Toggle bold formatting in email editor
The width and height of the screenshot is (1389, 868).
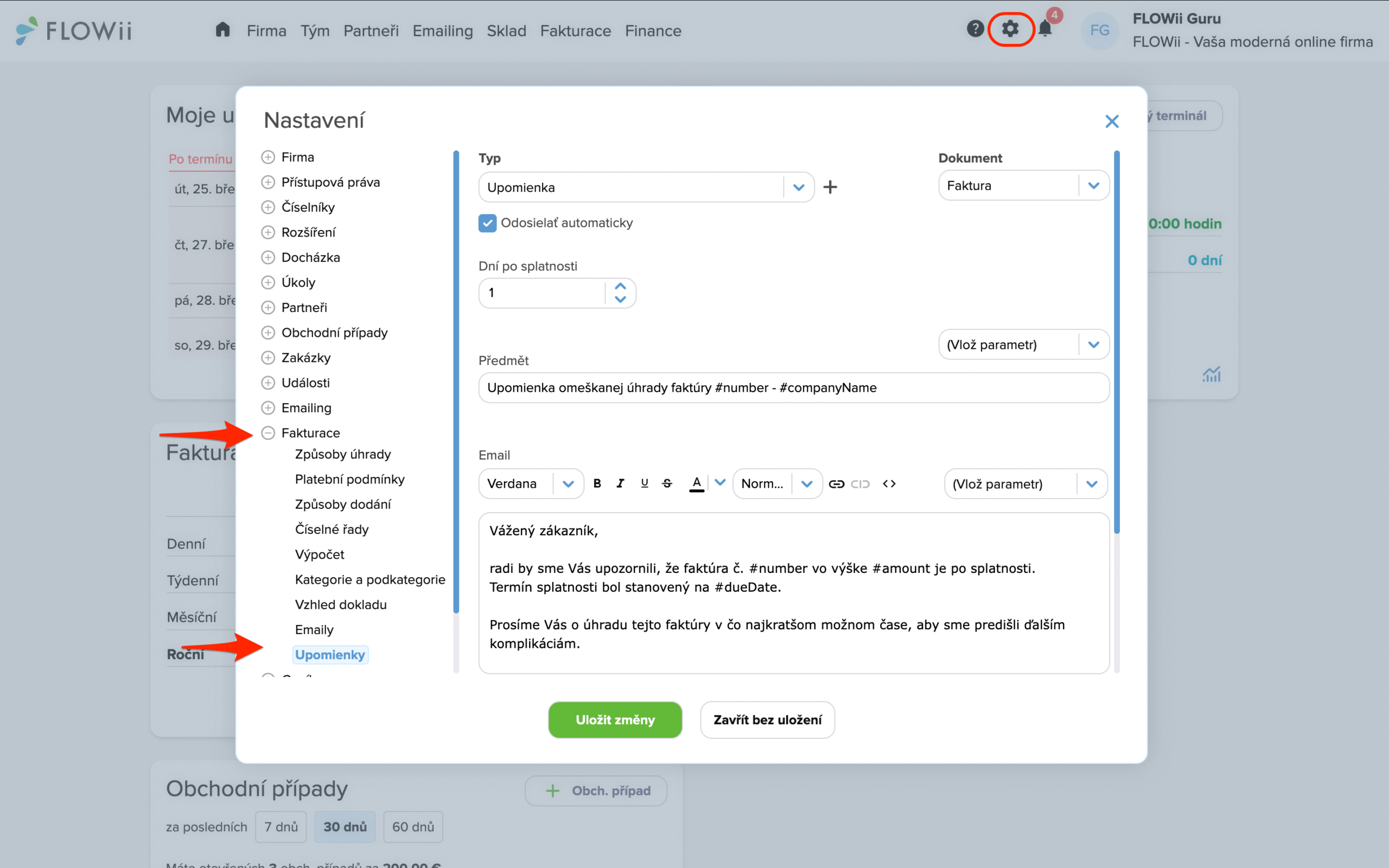[597, 483]
